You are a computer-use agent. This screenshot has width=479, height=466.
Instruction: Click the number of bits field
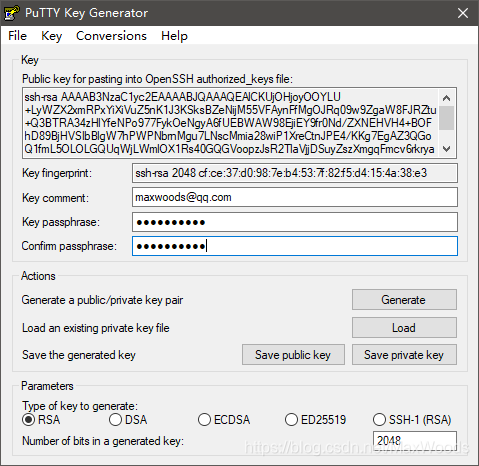pos(414,441)
